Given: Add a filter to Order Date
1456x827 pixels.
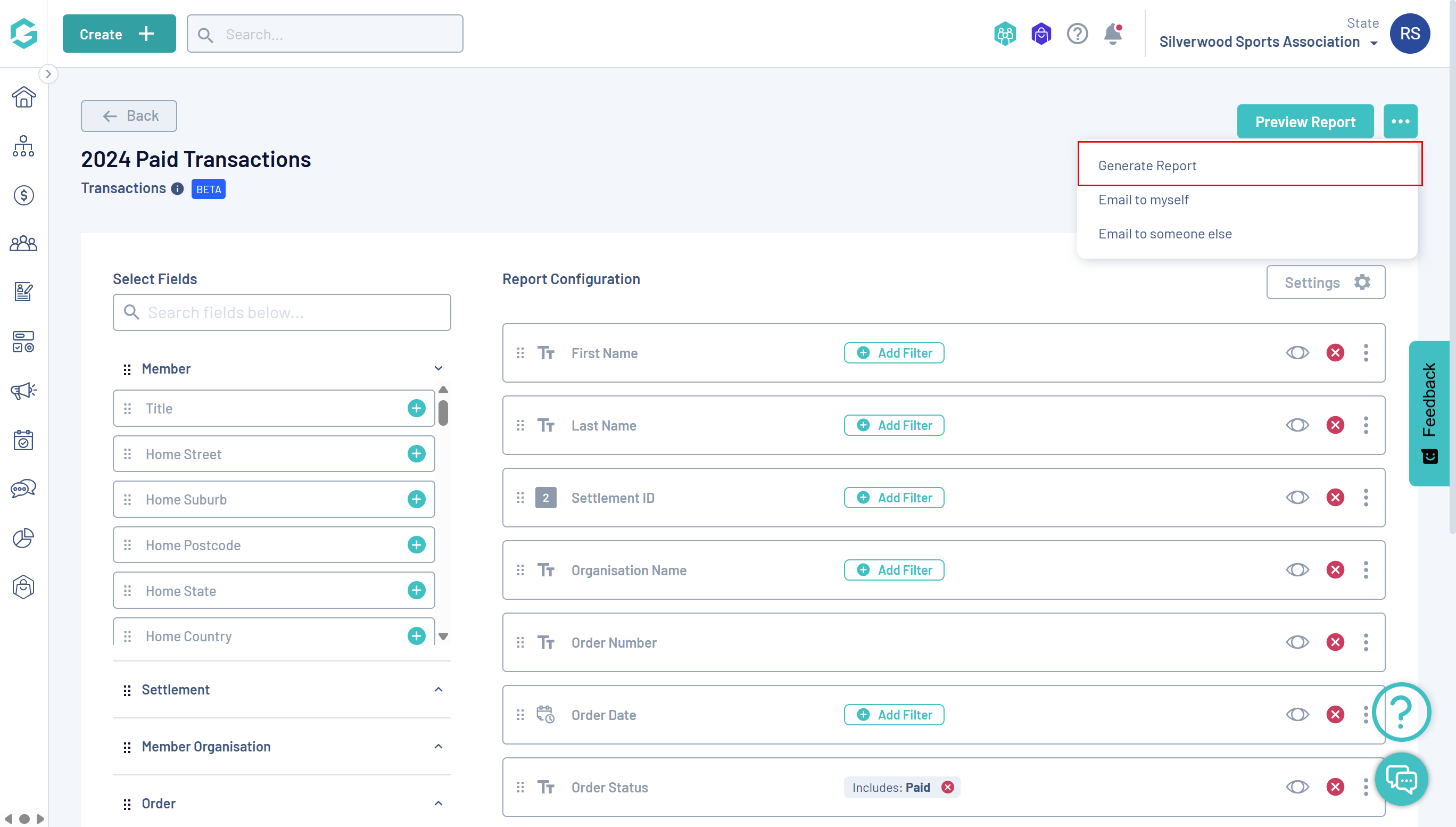Looking at the screenshot, I should click(894, 715).
